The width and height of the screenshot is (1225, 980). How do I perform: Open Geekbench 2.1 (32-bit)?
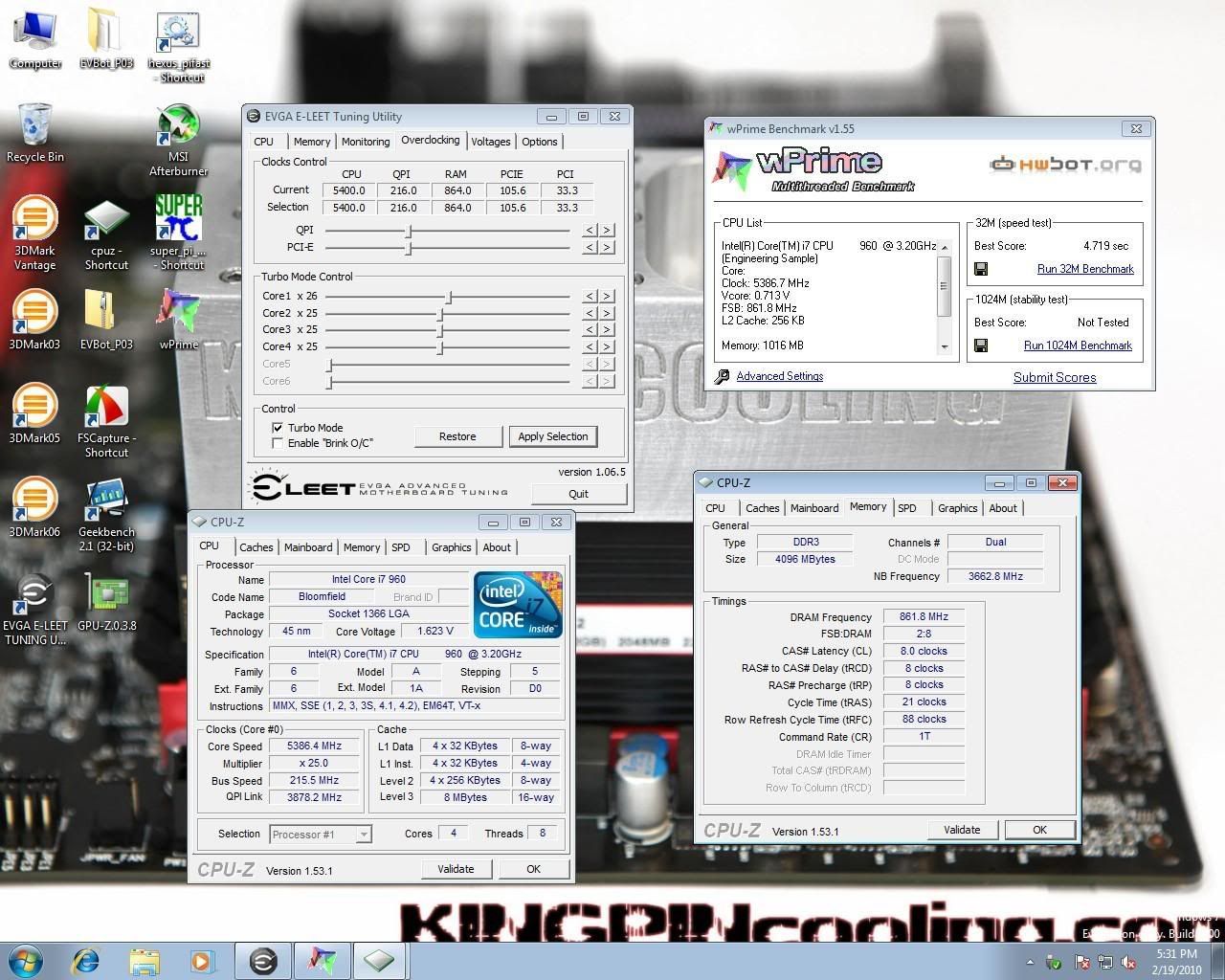pos(106,515)
